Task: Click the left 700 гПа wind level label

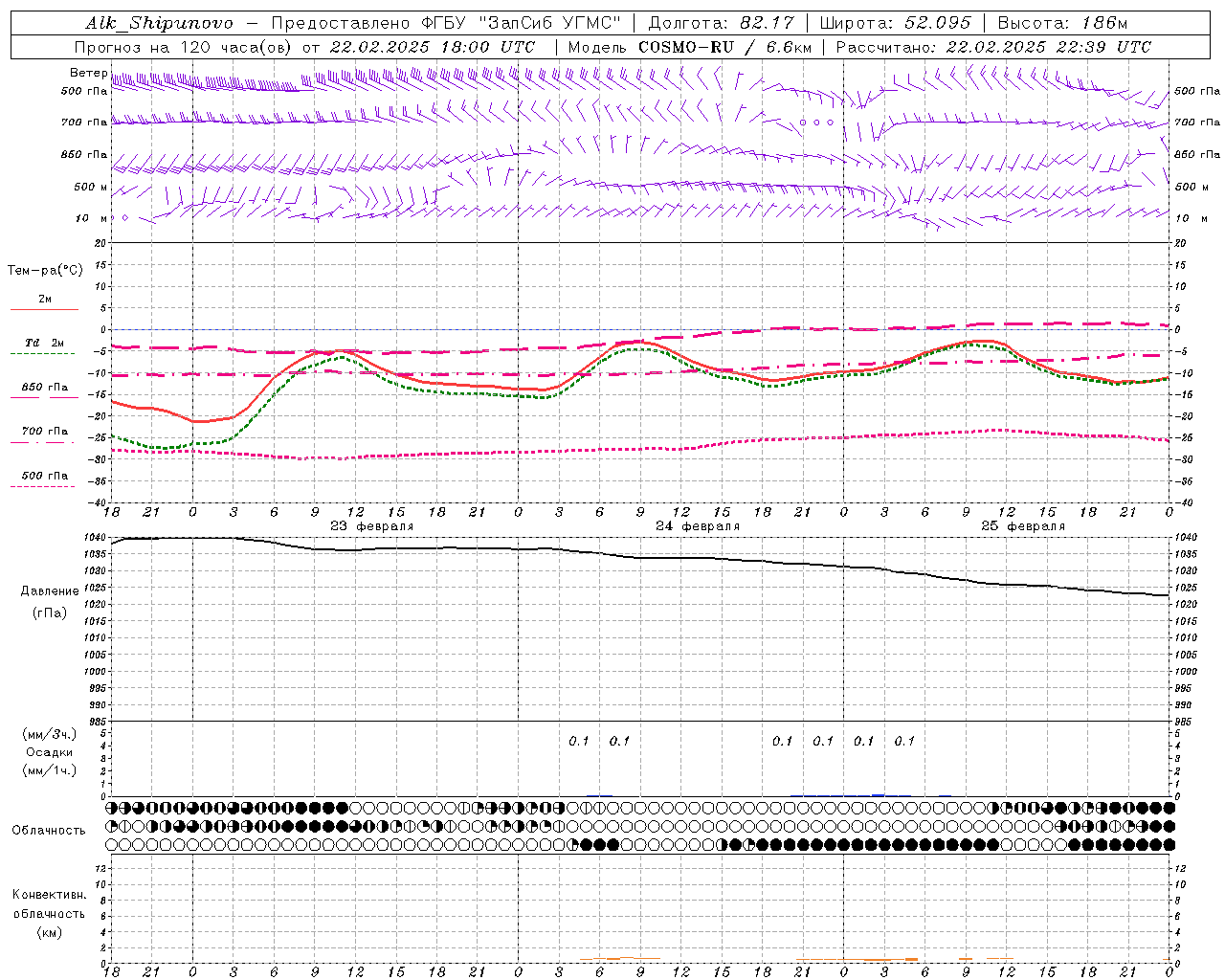Action: click(x=84, y=122)
